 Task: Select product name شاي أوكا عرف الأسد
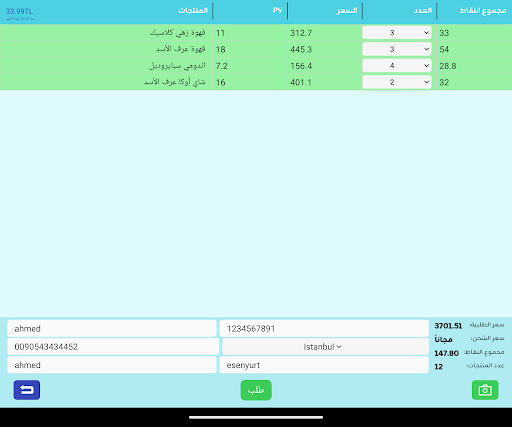click(174, 82)
